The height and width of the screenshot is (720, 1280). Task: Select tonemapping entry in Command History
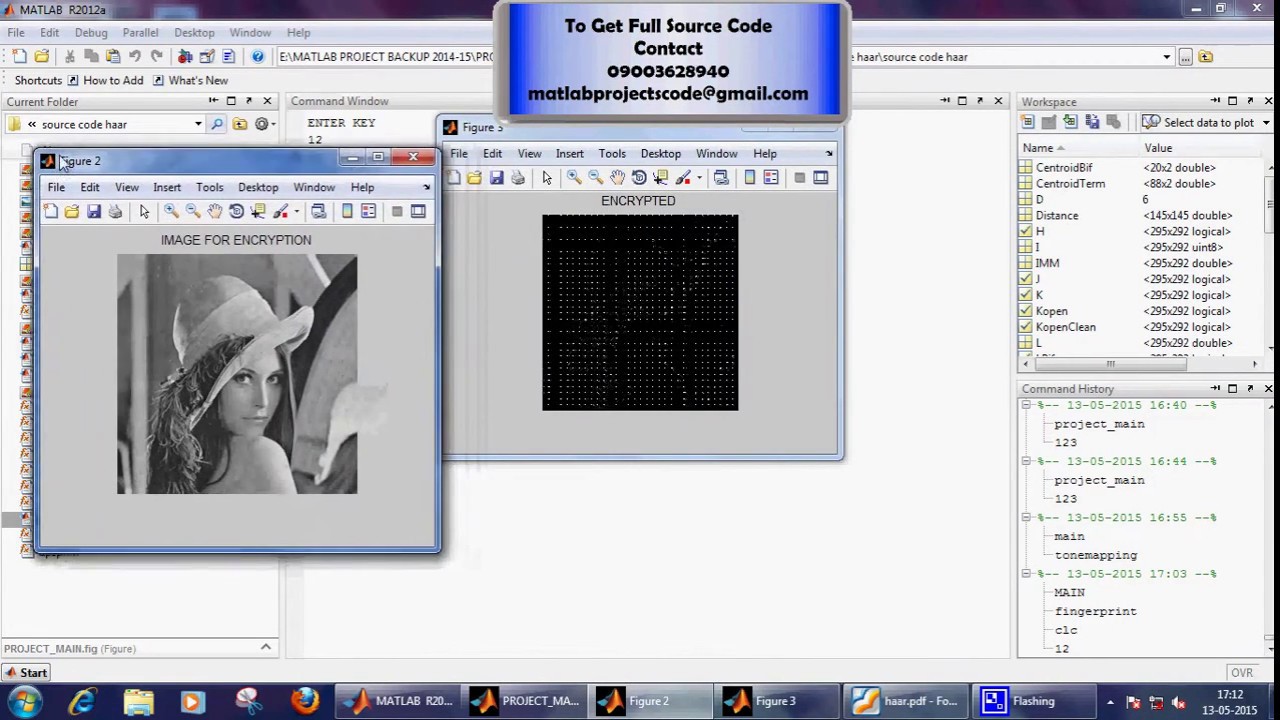pos(1095,555)
